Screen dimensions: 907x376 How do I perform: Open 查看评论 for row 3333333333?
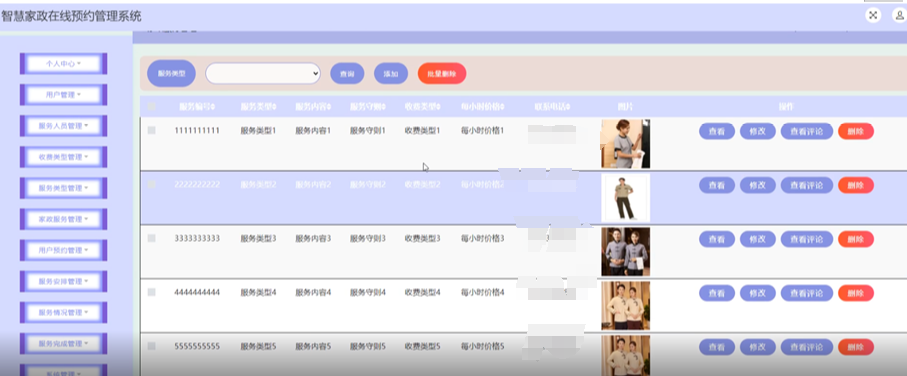807,239
